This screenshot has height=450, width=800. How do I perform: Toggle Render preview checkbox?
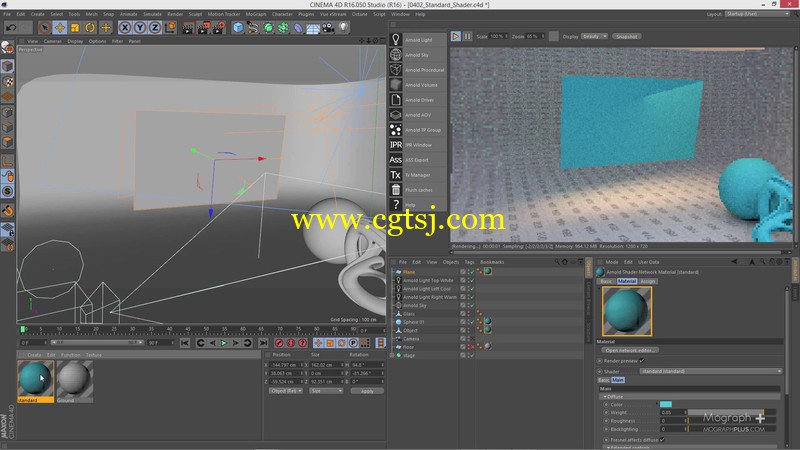click(x=642, y=361)
